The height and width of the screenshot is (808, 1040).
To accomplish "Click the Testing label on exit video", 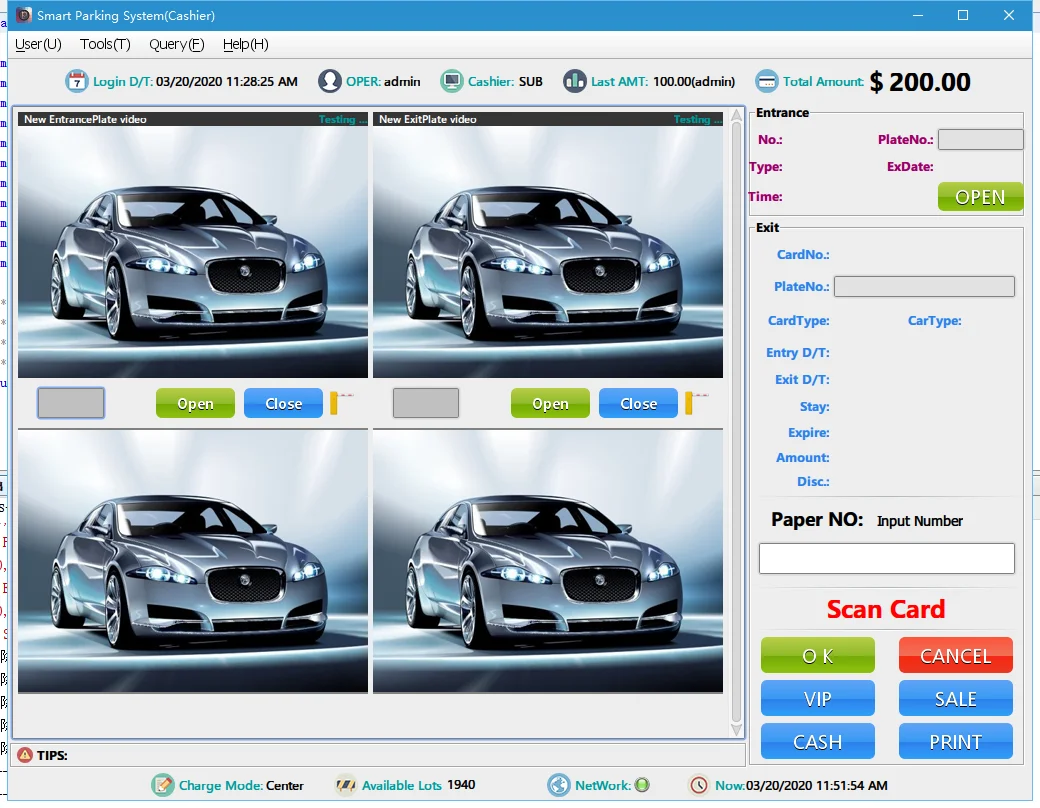I will coord(698,119).
